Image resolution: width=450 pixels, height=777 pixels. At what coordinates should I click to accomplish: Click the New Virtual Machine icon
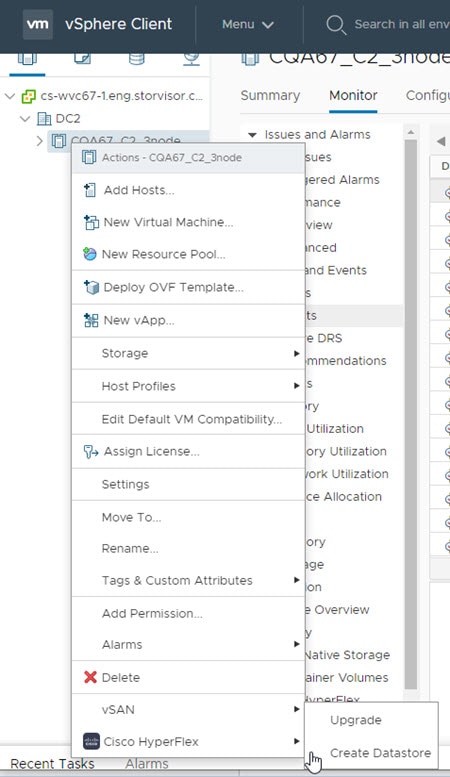tap(91, 222)
